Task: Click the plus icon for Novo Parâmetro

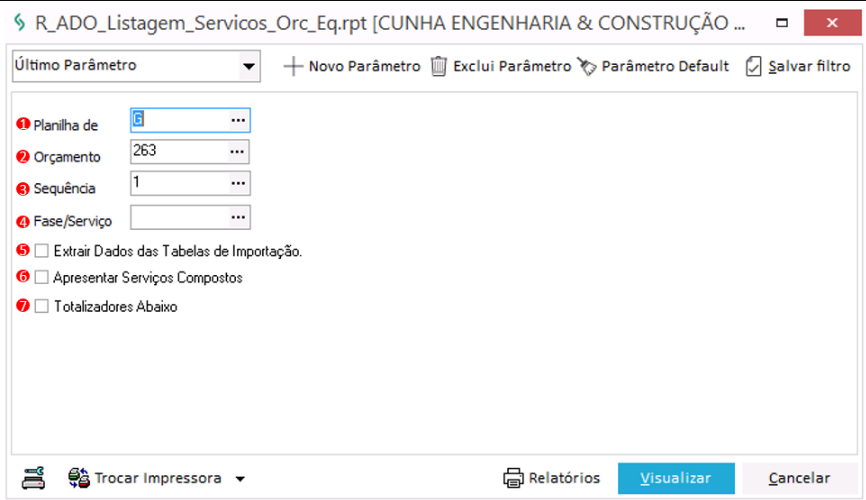Action: coord(293,67)
